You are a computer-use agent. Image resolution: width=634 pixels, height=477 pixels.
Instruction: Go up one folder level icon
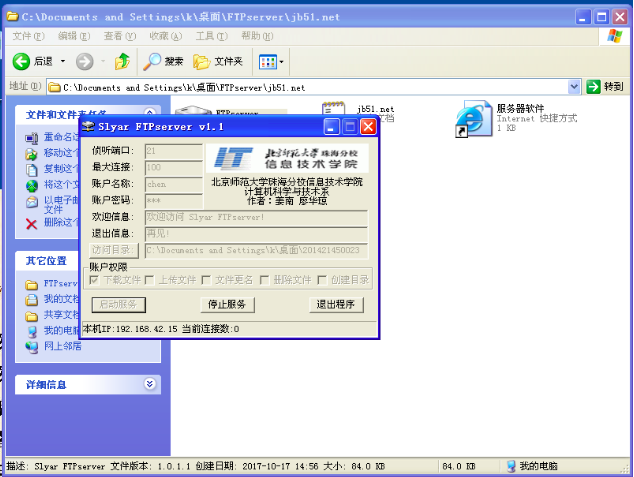(122, 61)
